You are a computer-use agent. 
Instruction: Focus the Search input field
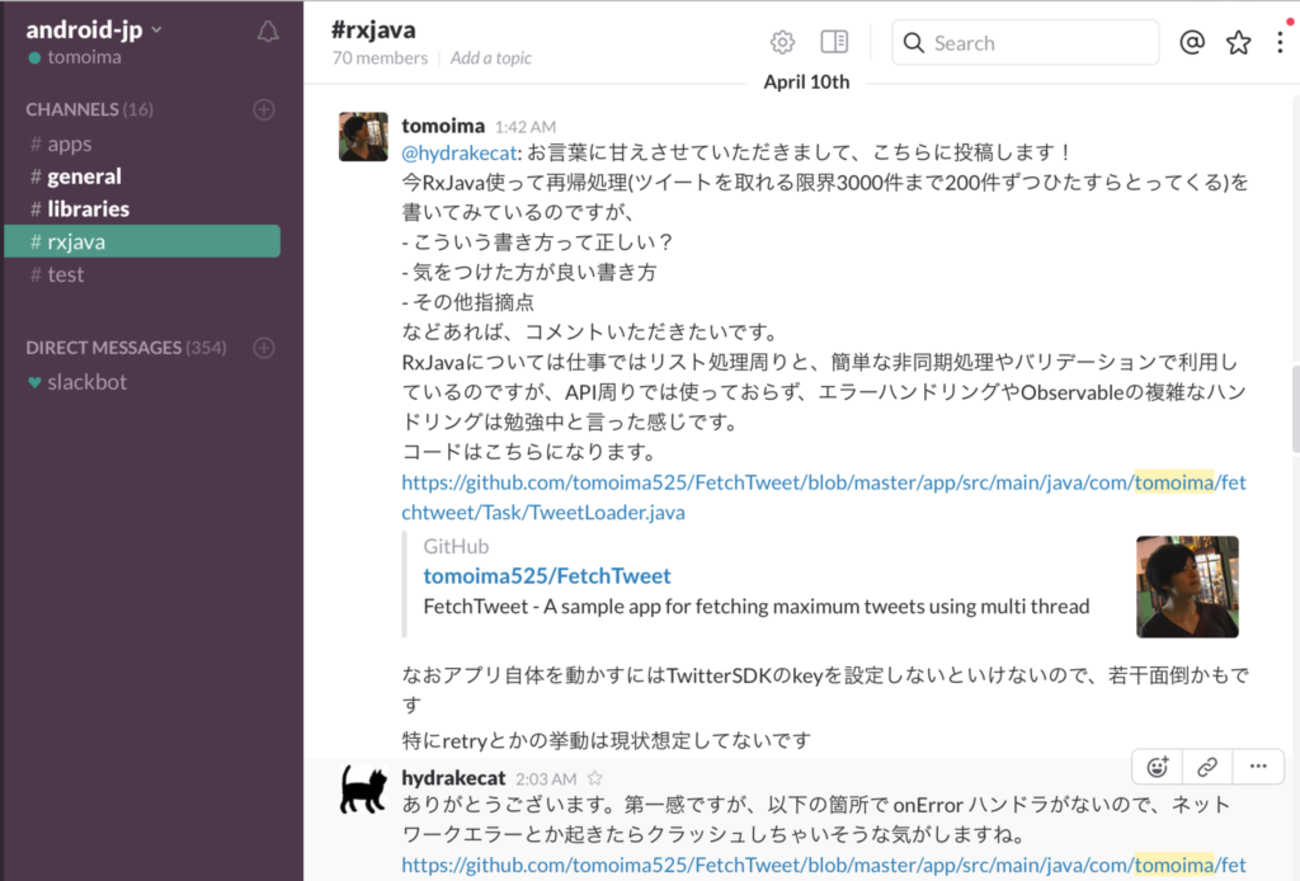pyautogui.click(x=1025, y=43)
